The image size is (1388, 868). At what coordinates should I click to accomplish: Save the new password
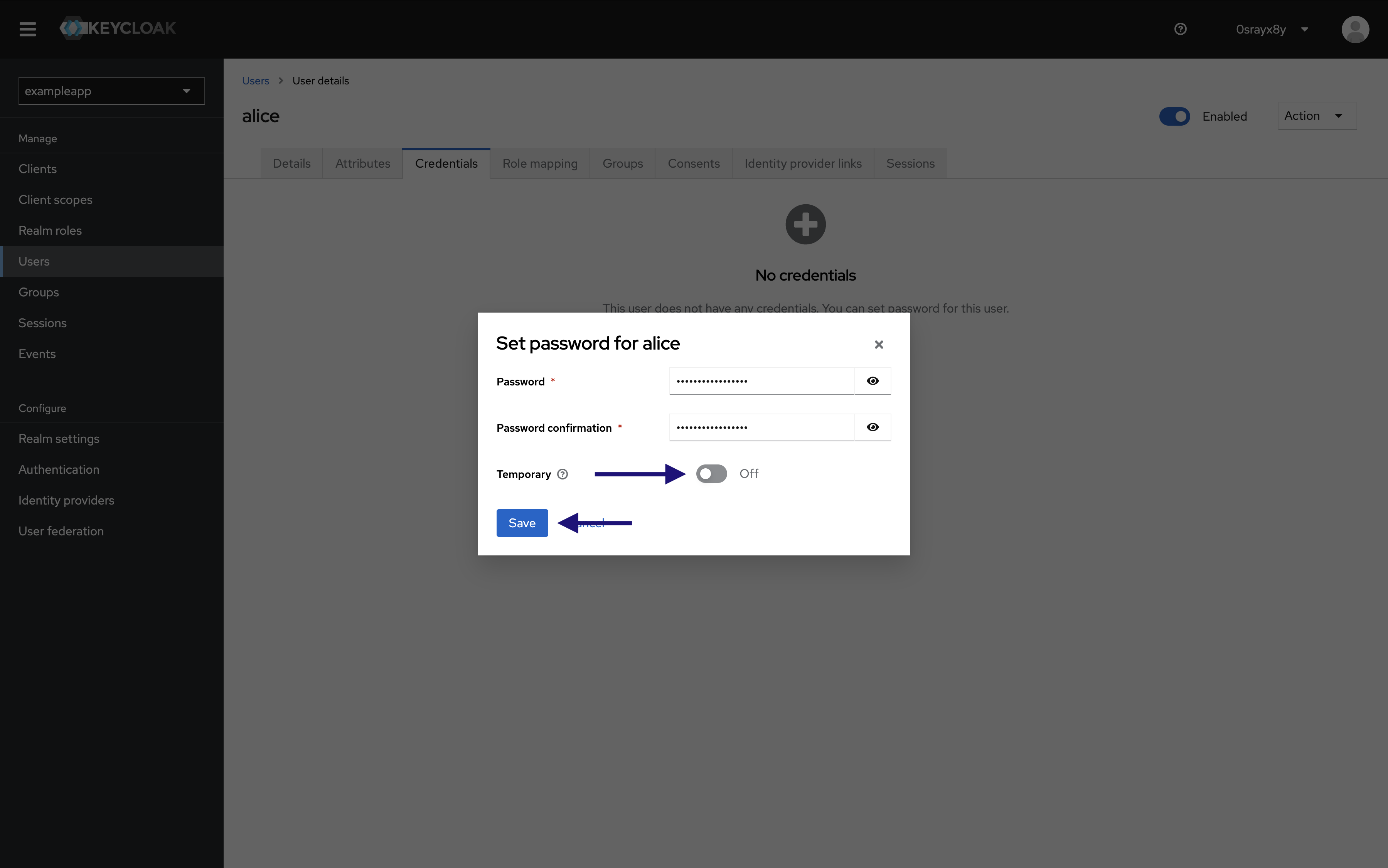(522, 523)
